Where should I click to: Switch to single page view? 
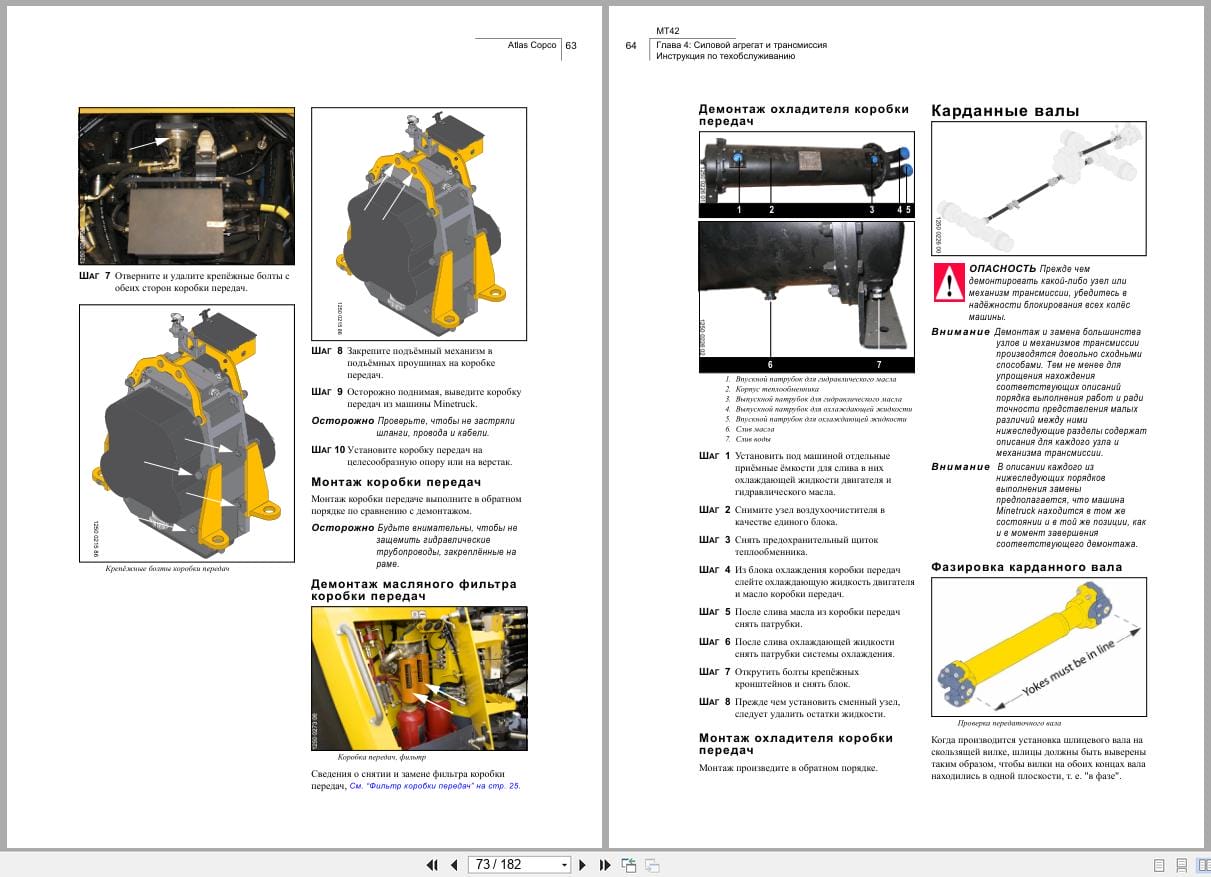1159,865
